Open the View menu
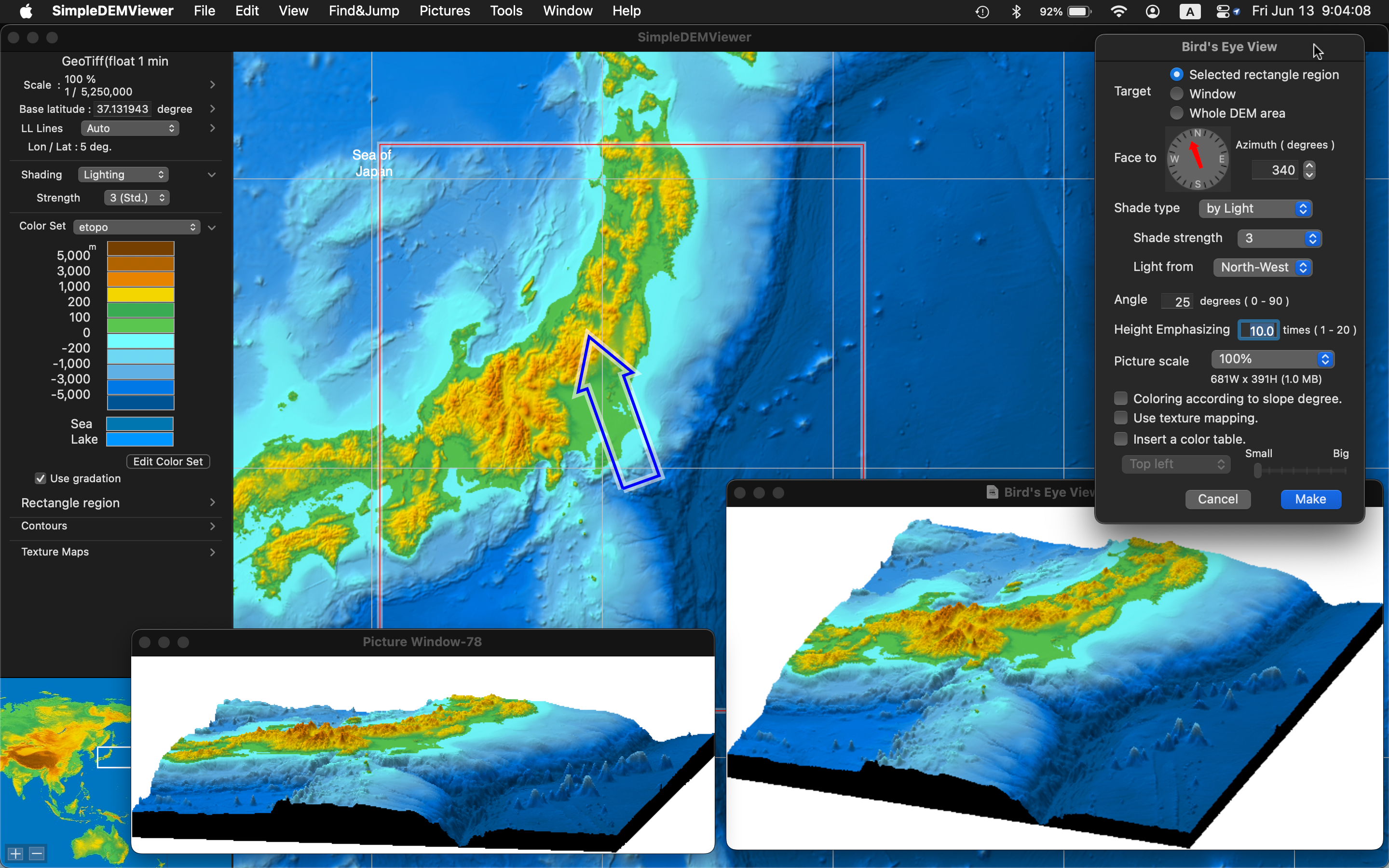1389x868 pixels. coord(293,11)
